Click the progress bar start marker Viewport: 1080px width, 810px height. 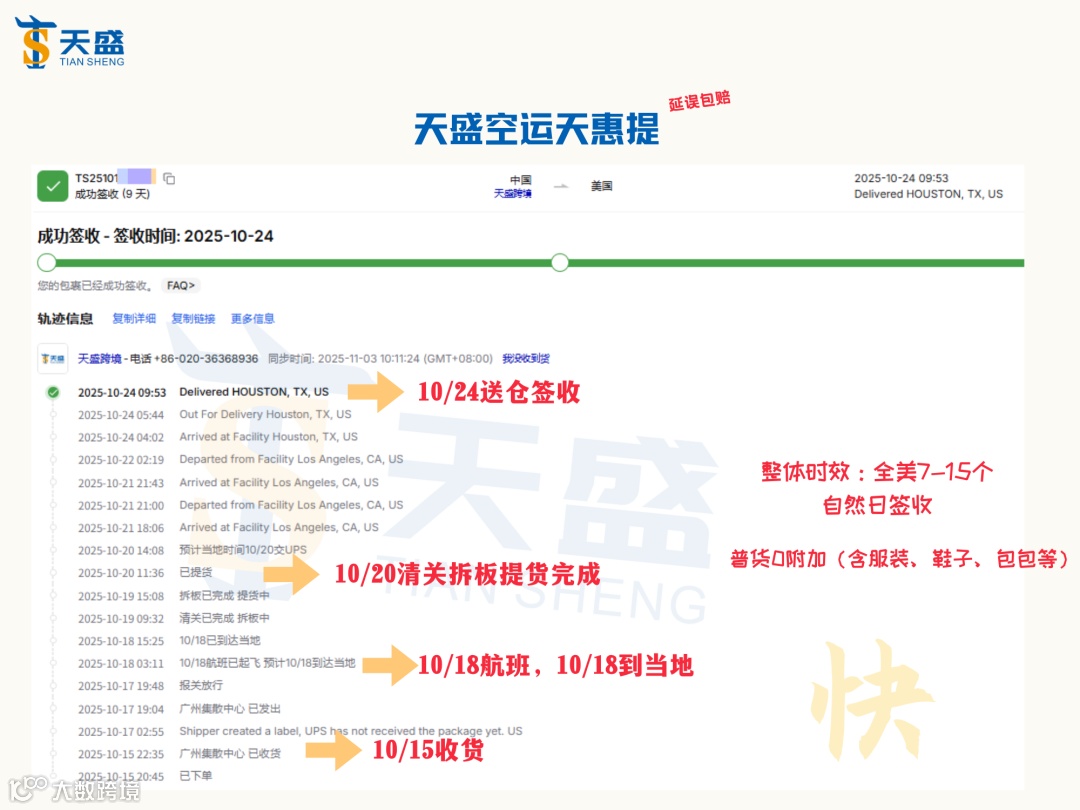tap(47, 262)
